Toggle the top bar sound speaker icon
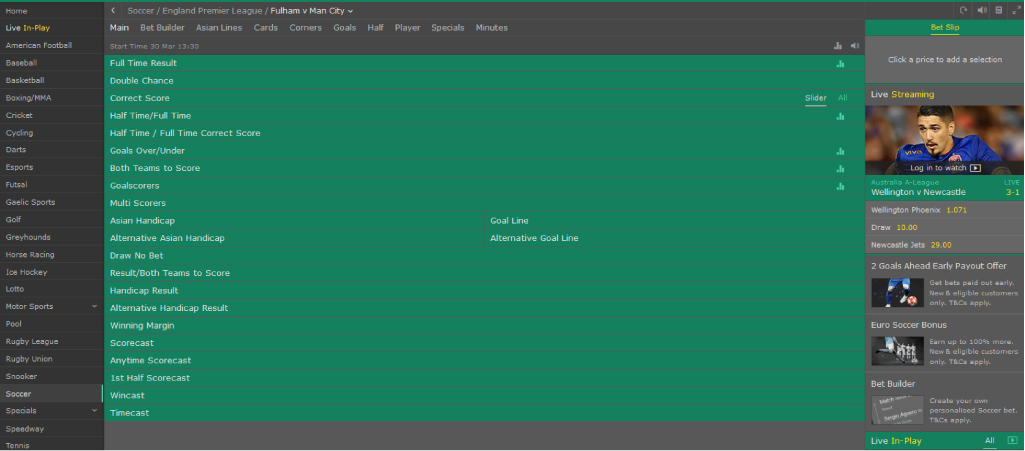Image resolution: width=1025 pixels, height=451 pixels. (981, 10)
